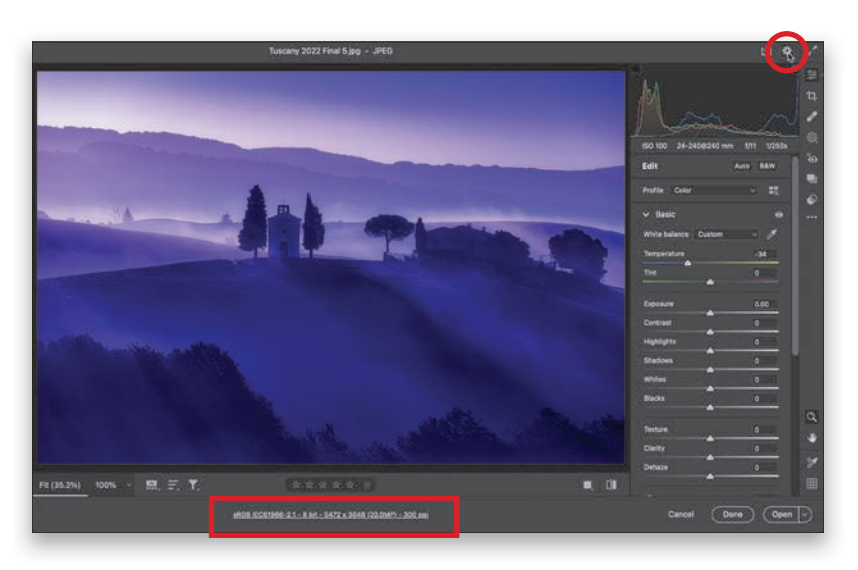Select the Red Eye removal tool
Screen dimensions: 858x570
(x=812, y=159)
